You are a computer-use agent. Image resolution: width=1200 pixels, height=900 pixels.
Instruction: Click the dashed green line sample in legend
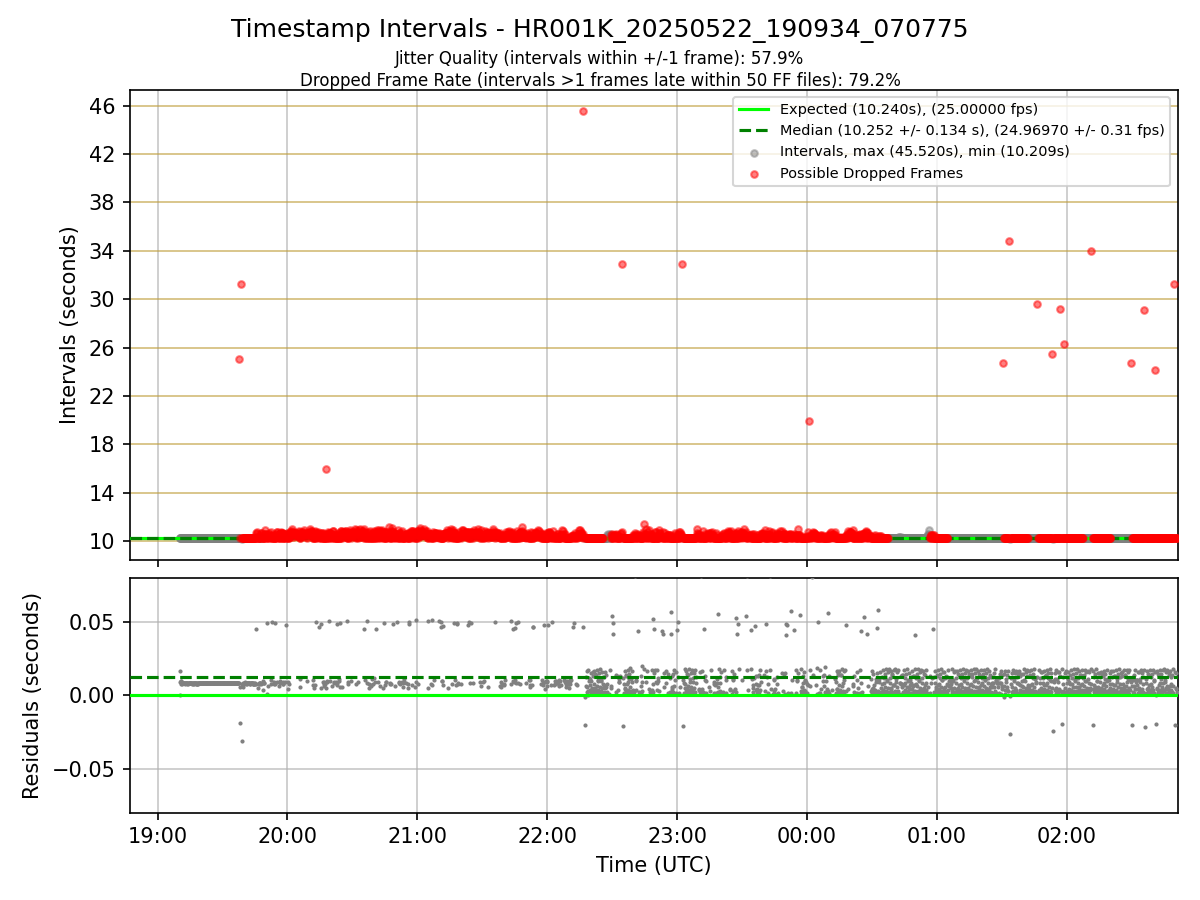point(755,130)
